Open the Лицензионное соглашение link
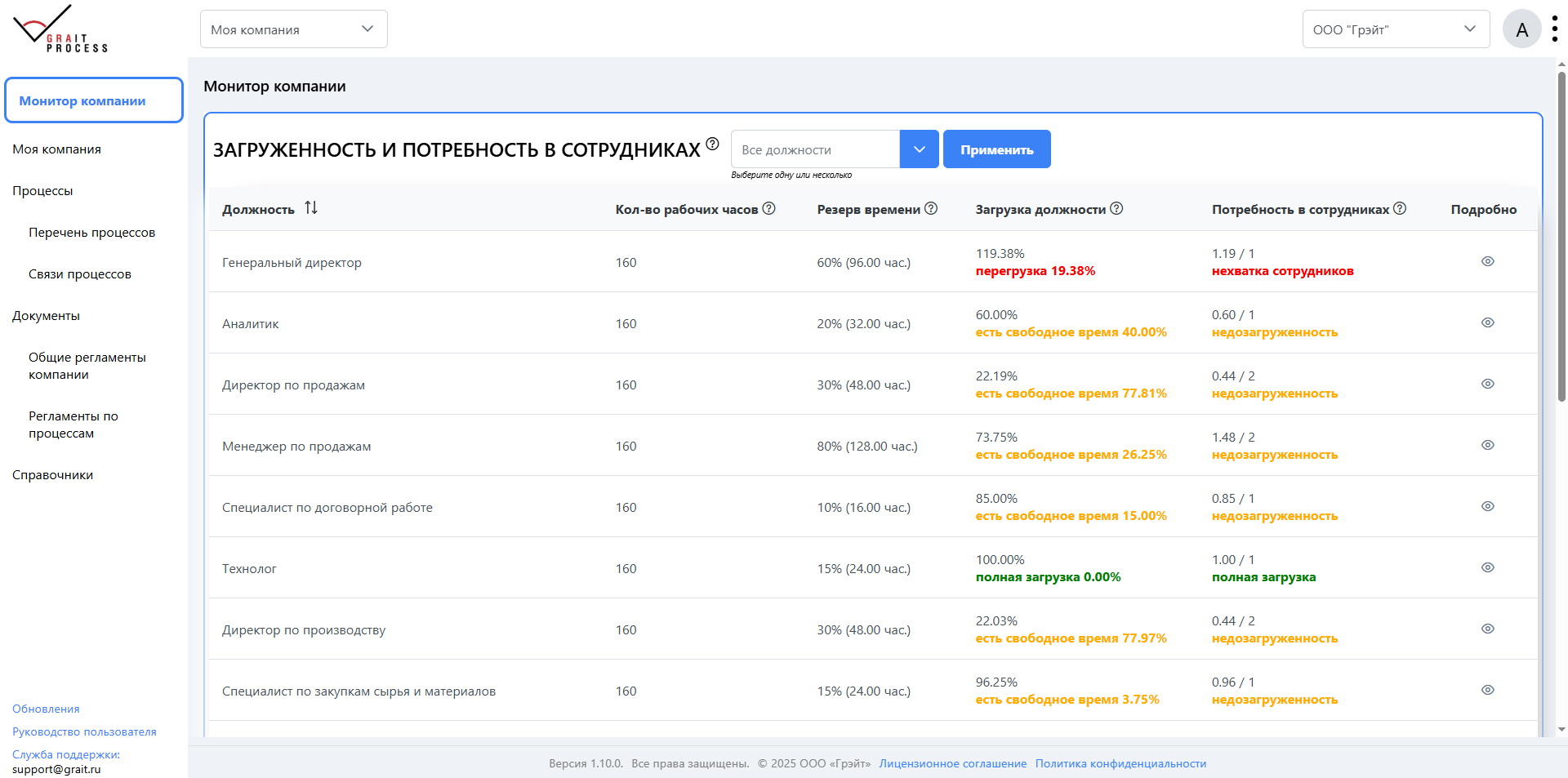 (952, 763)
